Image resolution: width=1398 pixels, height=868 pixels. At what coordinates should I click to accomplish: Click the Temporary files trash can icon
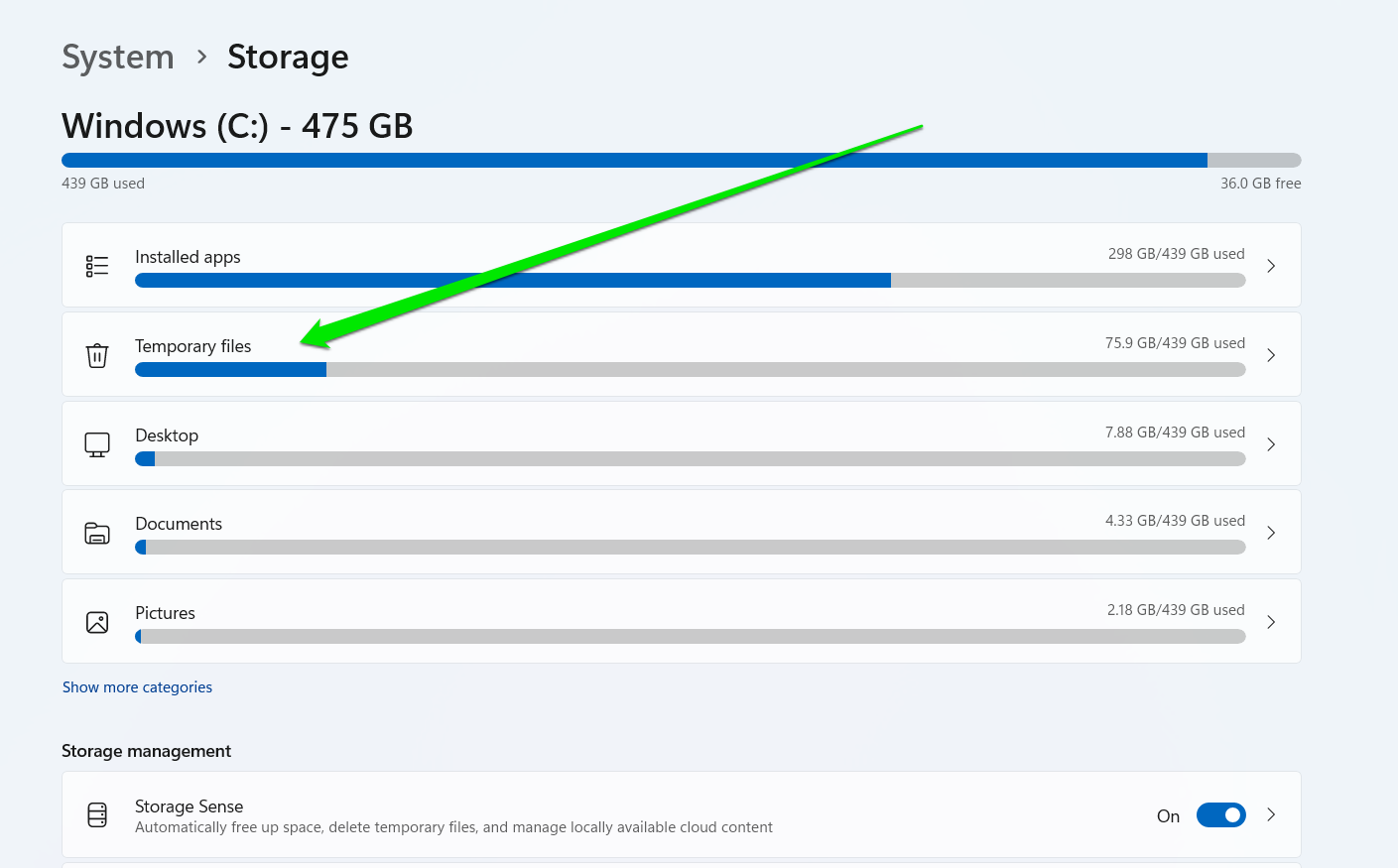coord(97,355)
